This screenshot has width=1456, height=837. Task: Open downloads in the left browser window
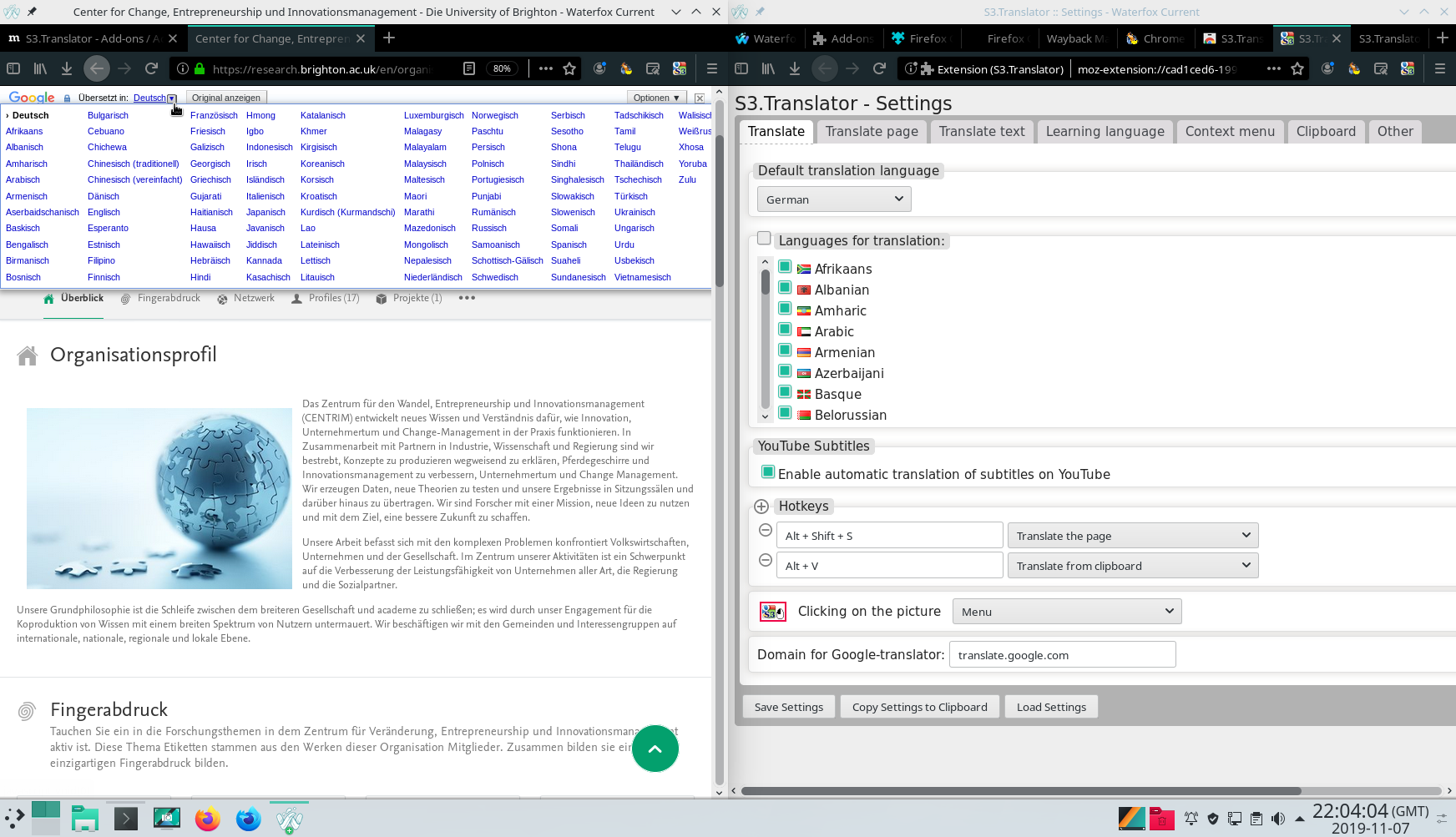67,68
